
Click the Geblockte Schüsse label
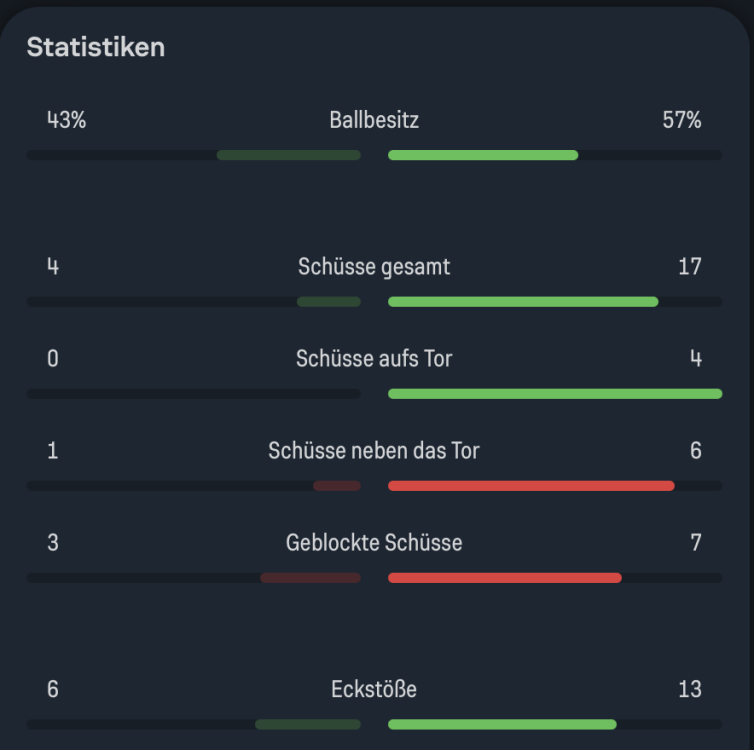(374, 543)
